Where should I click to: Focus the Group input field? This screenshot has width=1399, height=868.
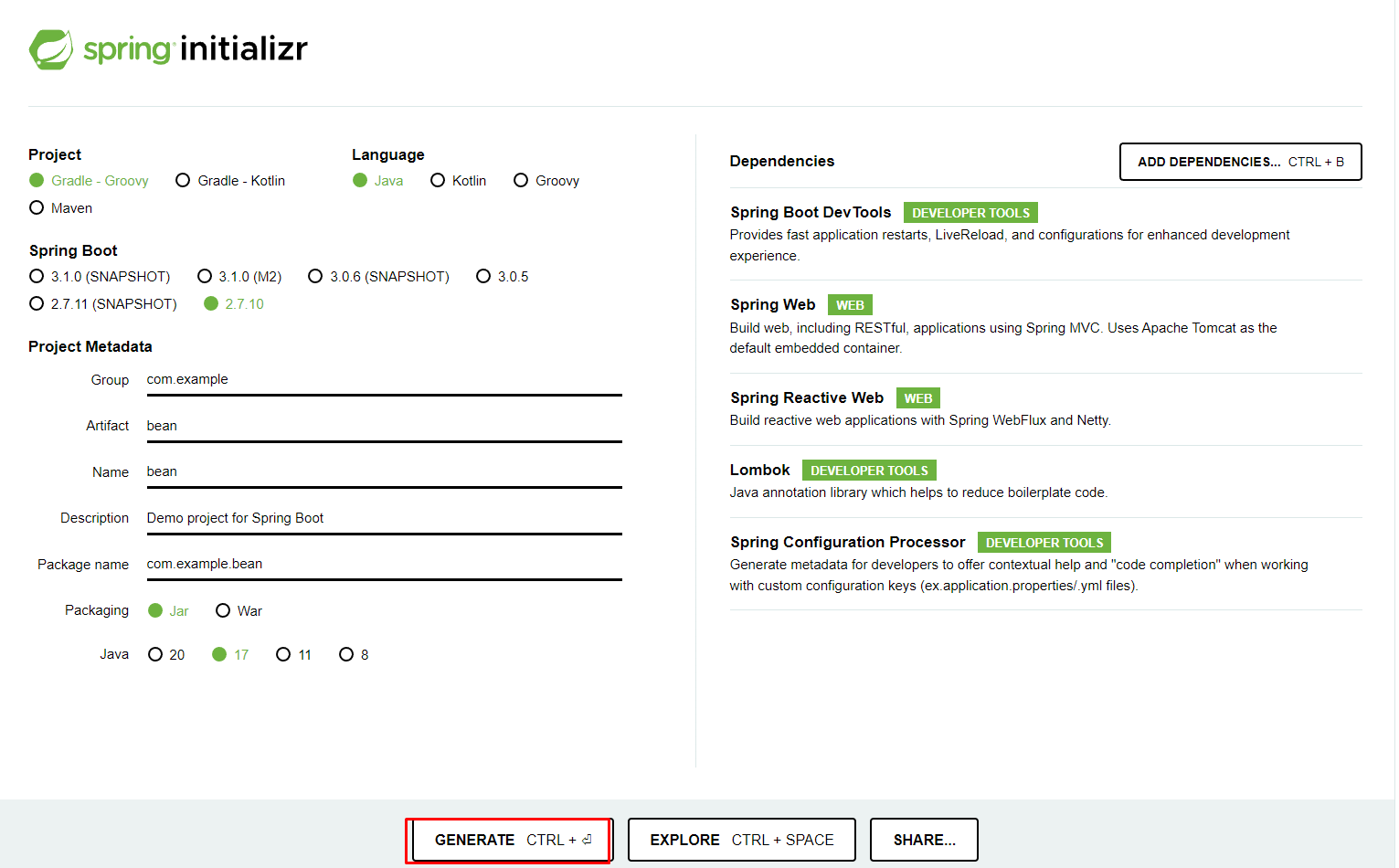384,380
